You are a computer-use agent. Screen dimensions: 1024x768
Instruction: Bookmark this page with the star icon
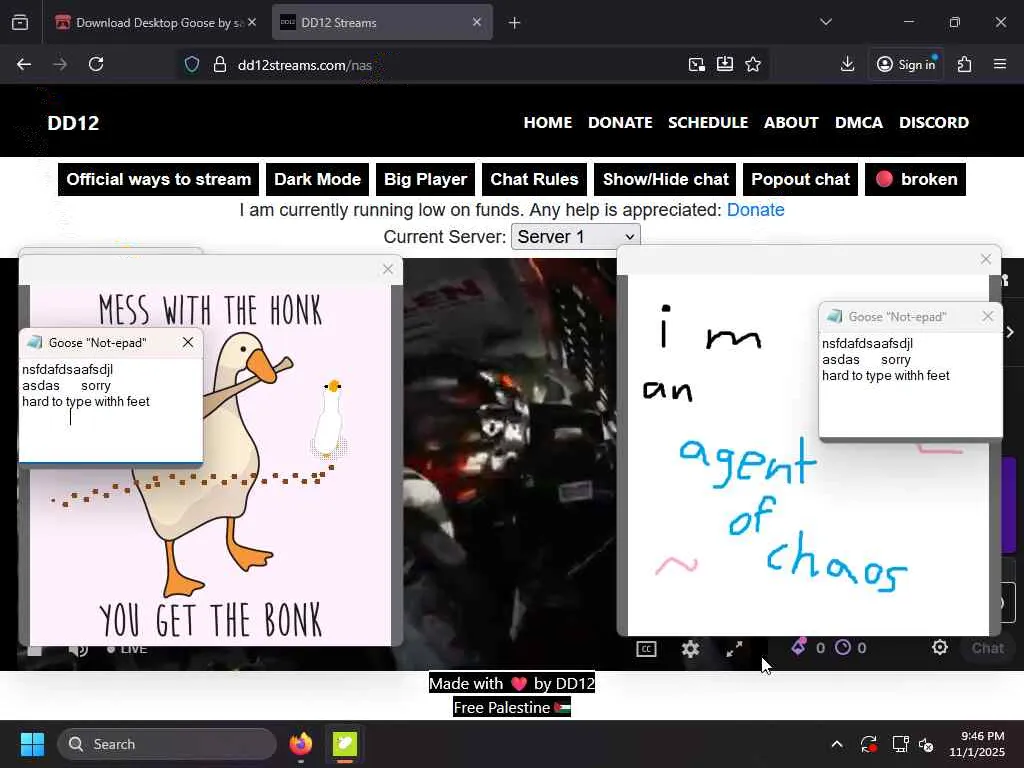click(x=753, y=64)
